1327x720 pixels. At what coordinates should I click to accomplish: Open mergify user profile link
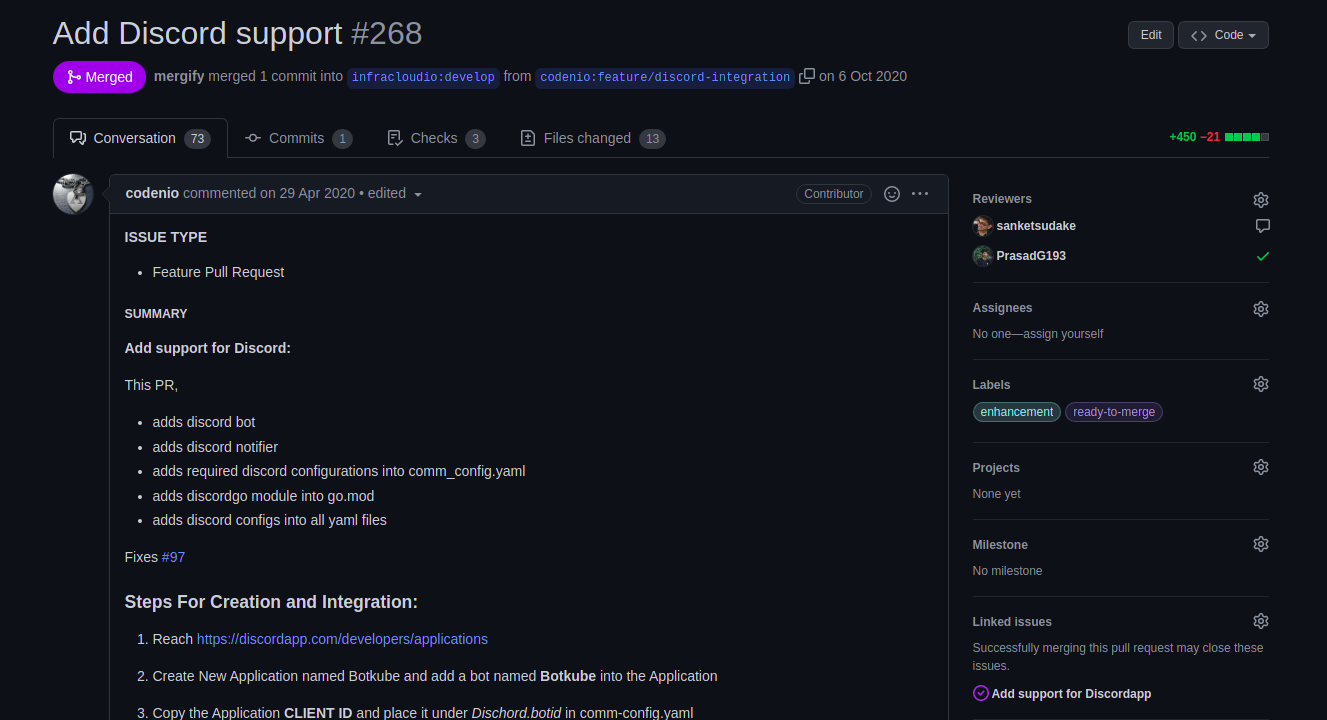(179, 76)
